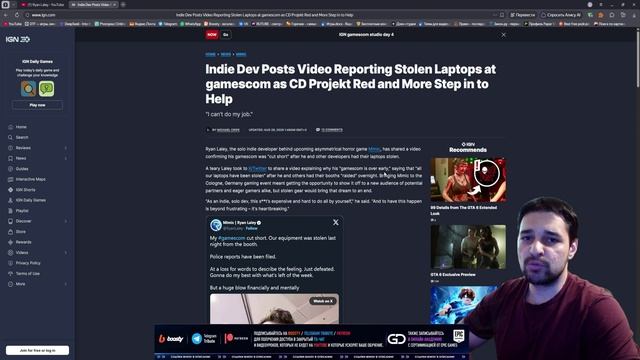Select the News bookmark icon in the sidebar
The image size is (640, 360).
(10, 158)
